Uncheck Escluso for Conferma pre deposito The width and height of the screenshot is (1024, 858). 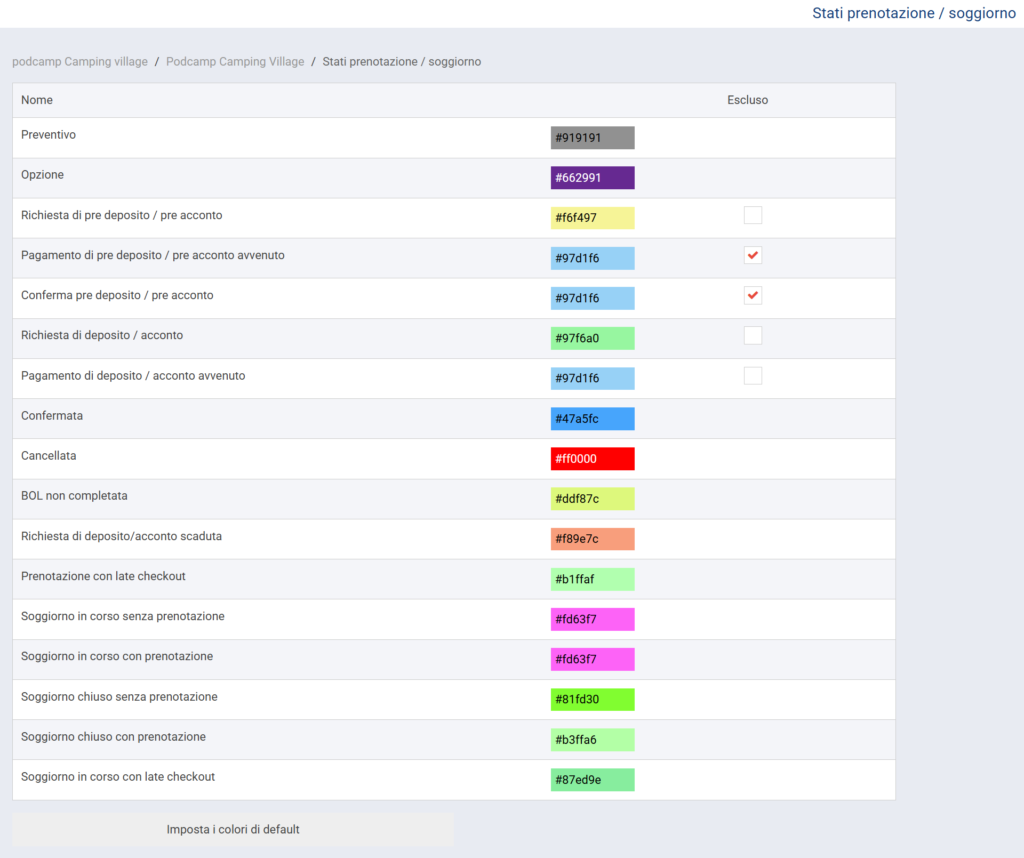(753, 296)
